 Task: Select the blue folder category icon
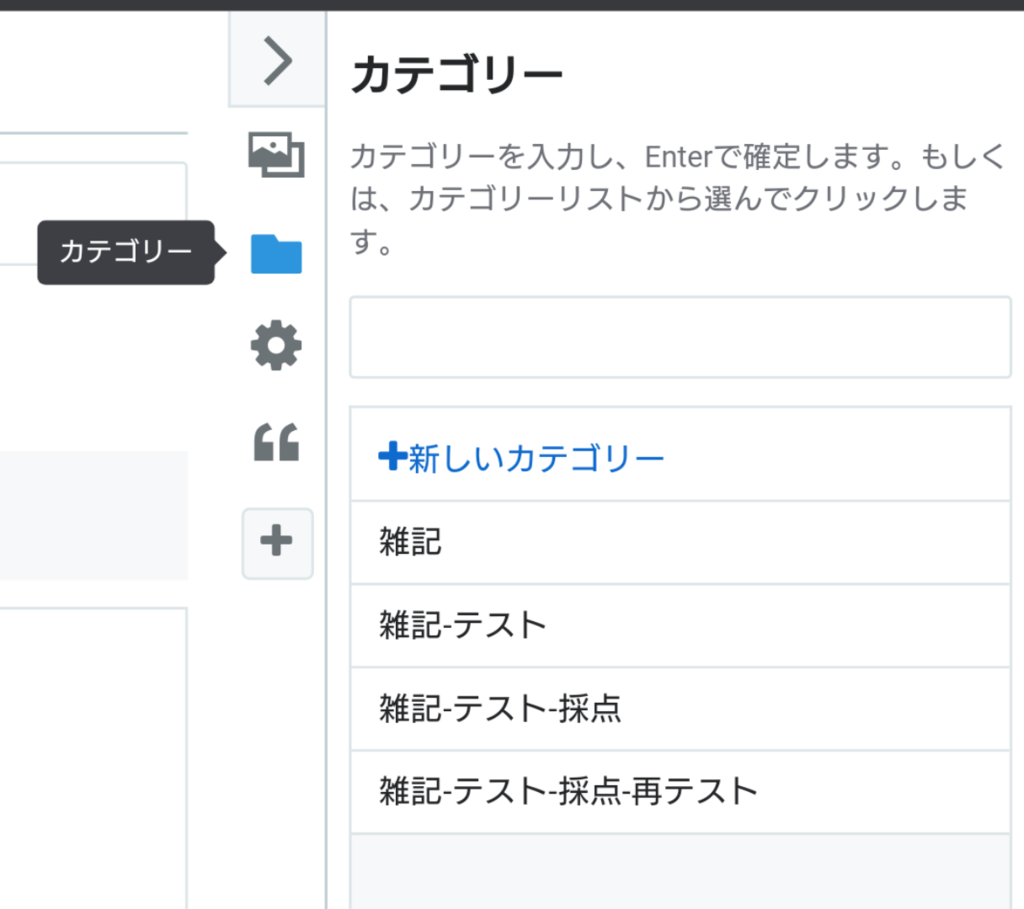pyautogui.click(x=277, y=254)
